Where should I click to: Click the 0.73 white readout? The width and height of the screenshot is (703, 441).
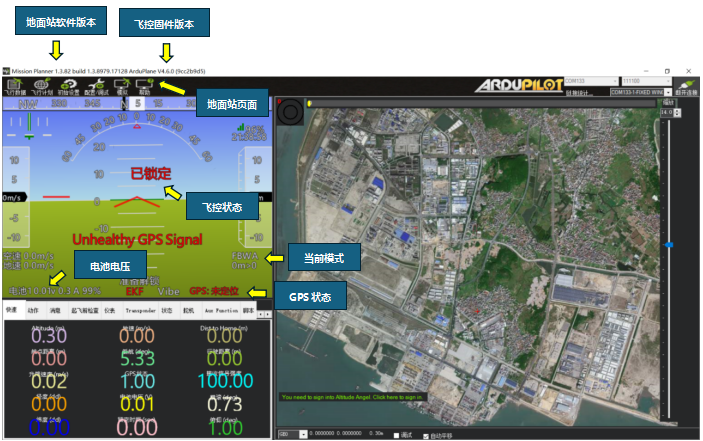click(x=224, y=404)
